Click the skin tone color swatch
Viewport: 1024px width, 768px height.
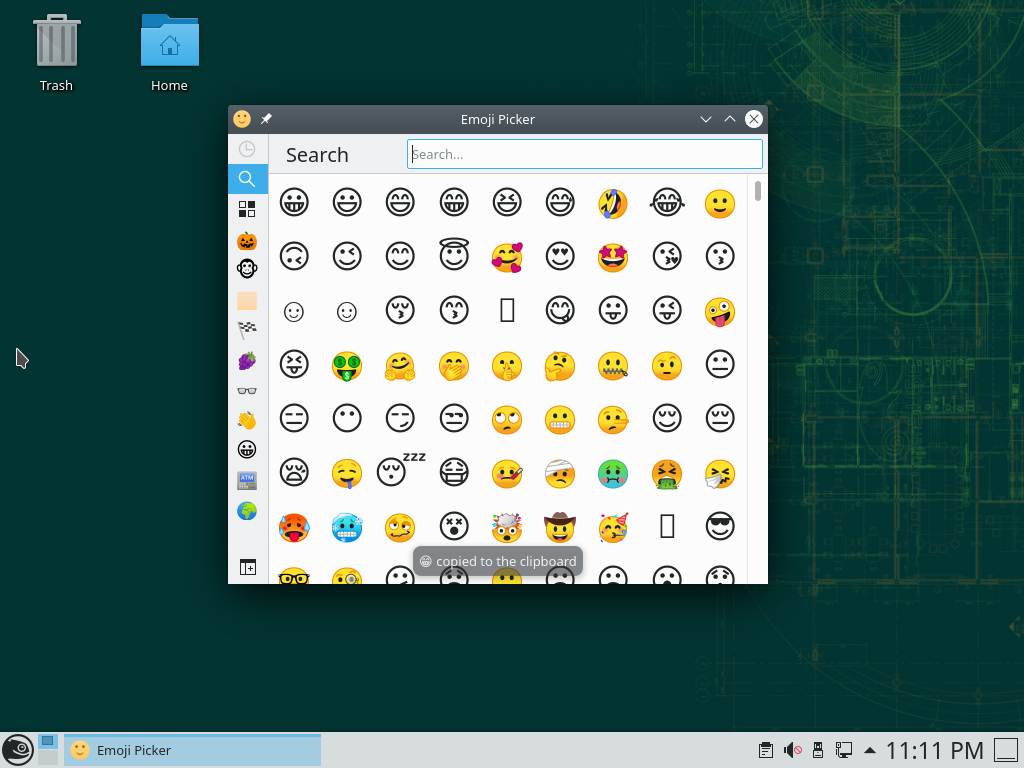[247, 300]
